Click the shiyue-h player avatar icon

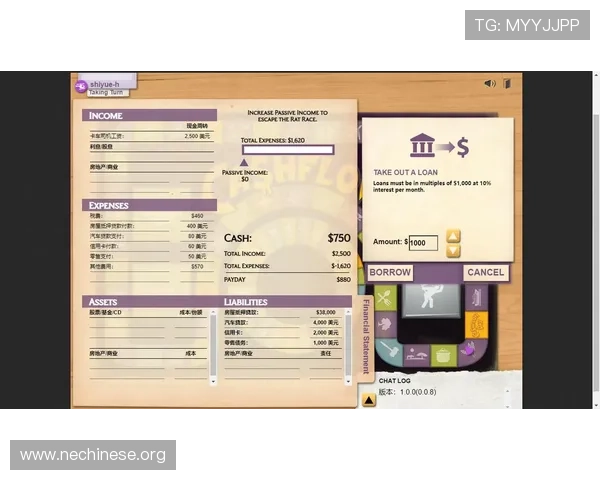point(81,85)
